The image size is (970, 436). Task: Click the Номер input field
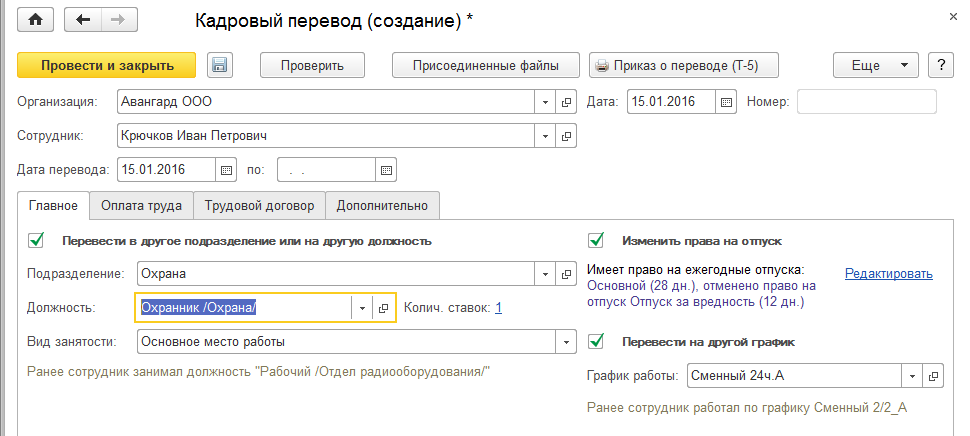[866, 102]
